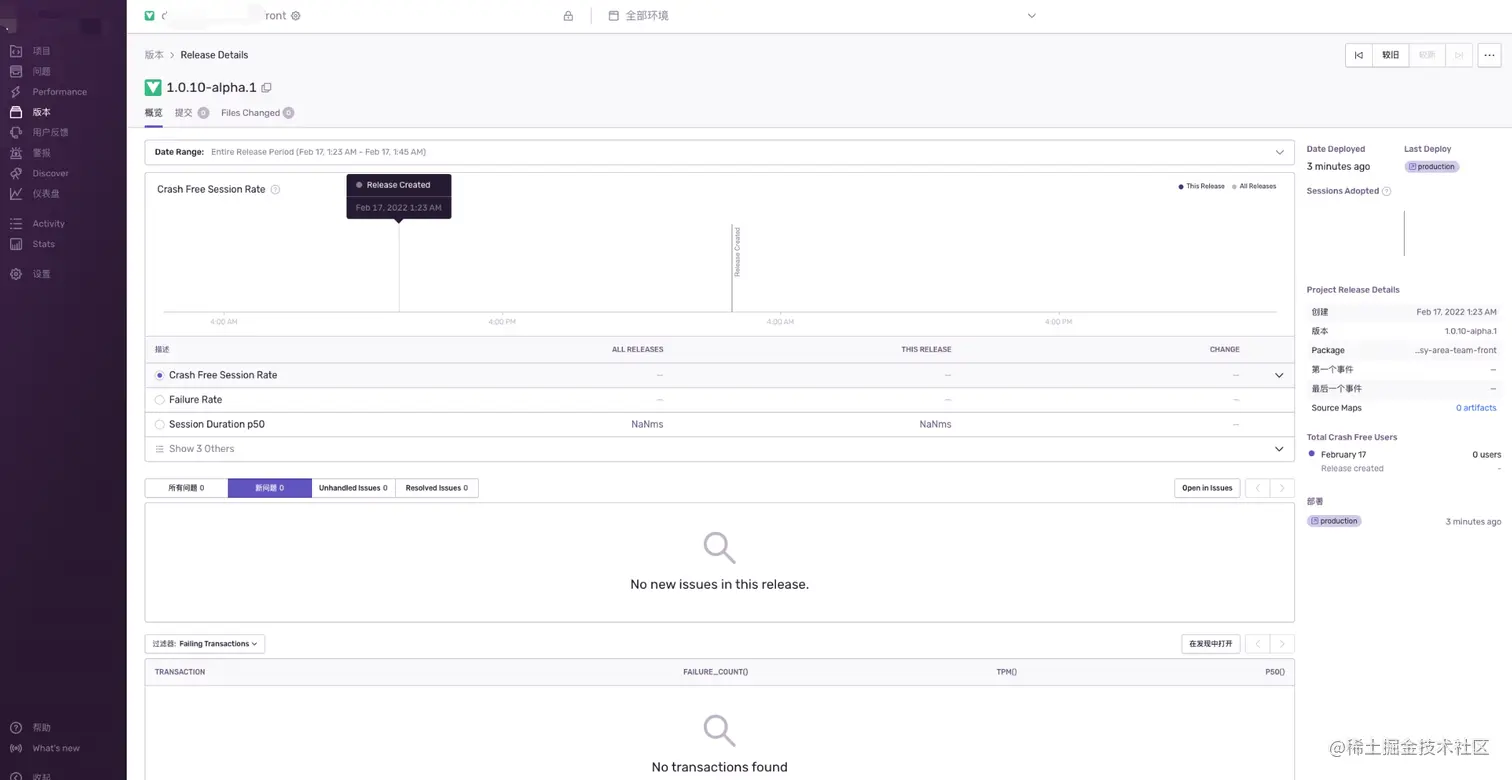Expand the Crash Free Session Rate row chevron
Screen dimensions: 1512x780
click(1279, 375)
